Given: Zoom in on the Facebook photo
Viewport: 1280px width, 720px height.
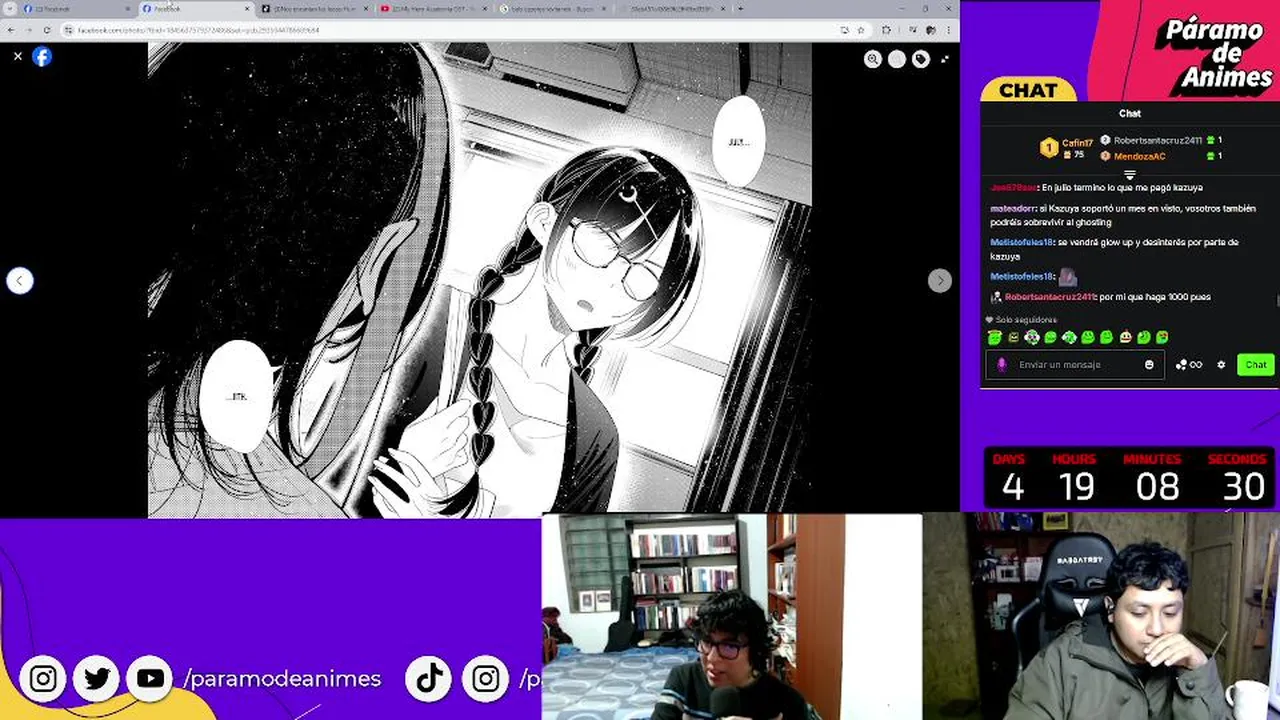Looking at the screenshot, I should 873,60.
